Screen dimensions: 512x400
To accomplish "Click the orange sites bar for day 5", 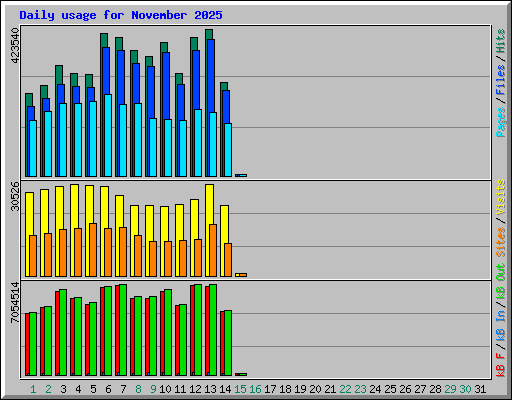I will click(93, 250).
